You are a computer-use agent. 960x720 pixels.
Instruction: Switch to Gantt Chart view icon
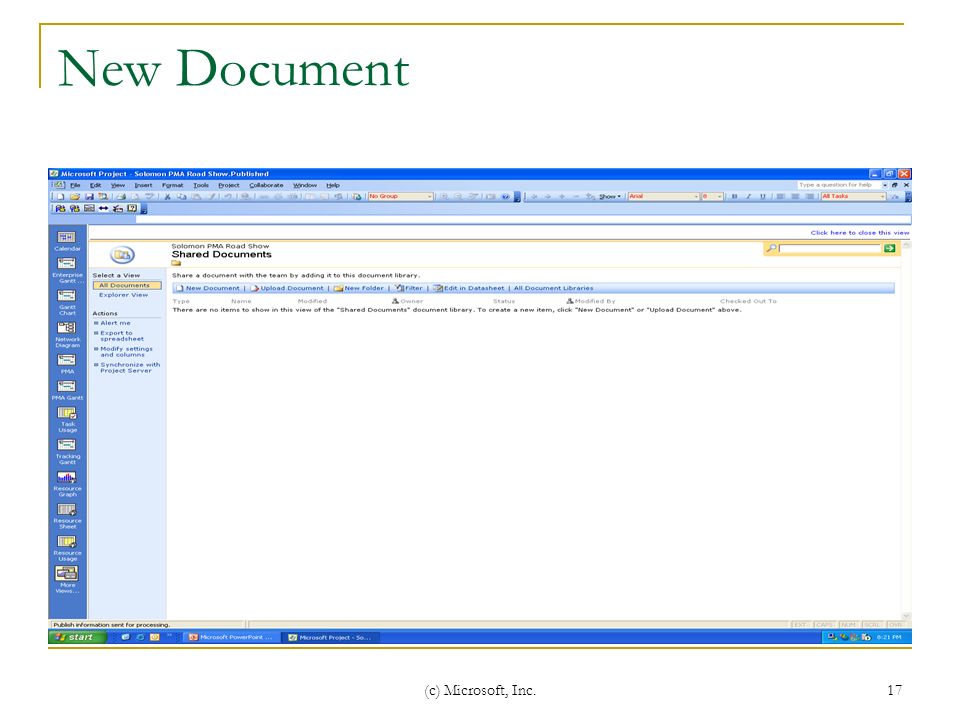point(66,296)
